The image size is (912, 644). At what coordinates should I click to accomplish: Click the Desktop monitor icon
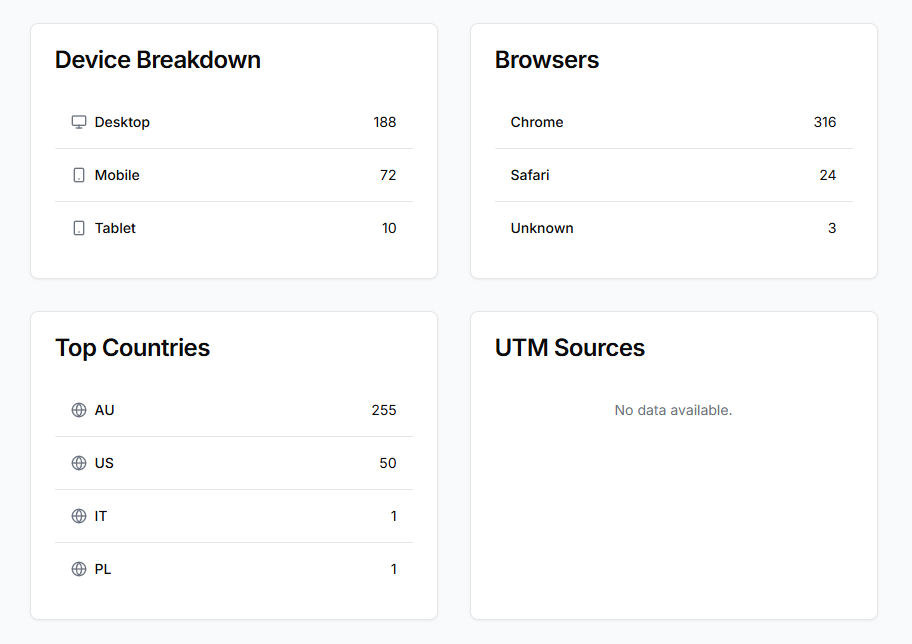pyautogui.click(x=79, y=122)
